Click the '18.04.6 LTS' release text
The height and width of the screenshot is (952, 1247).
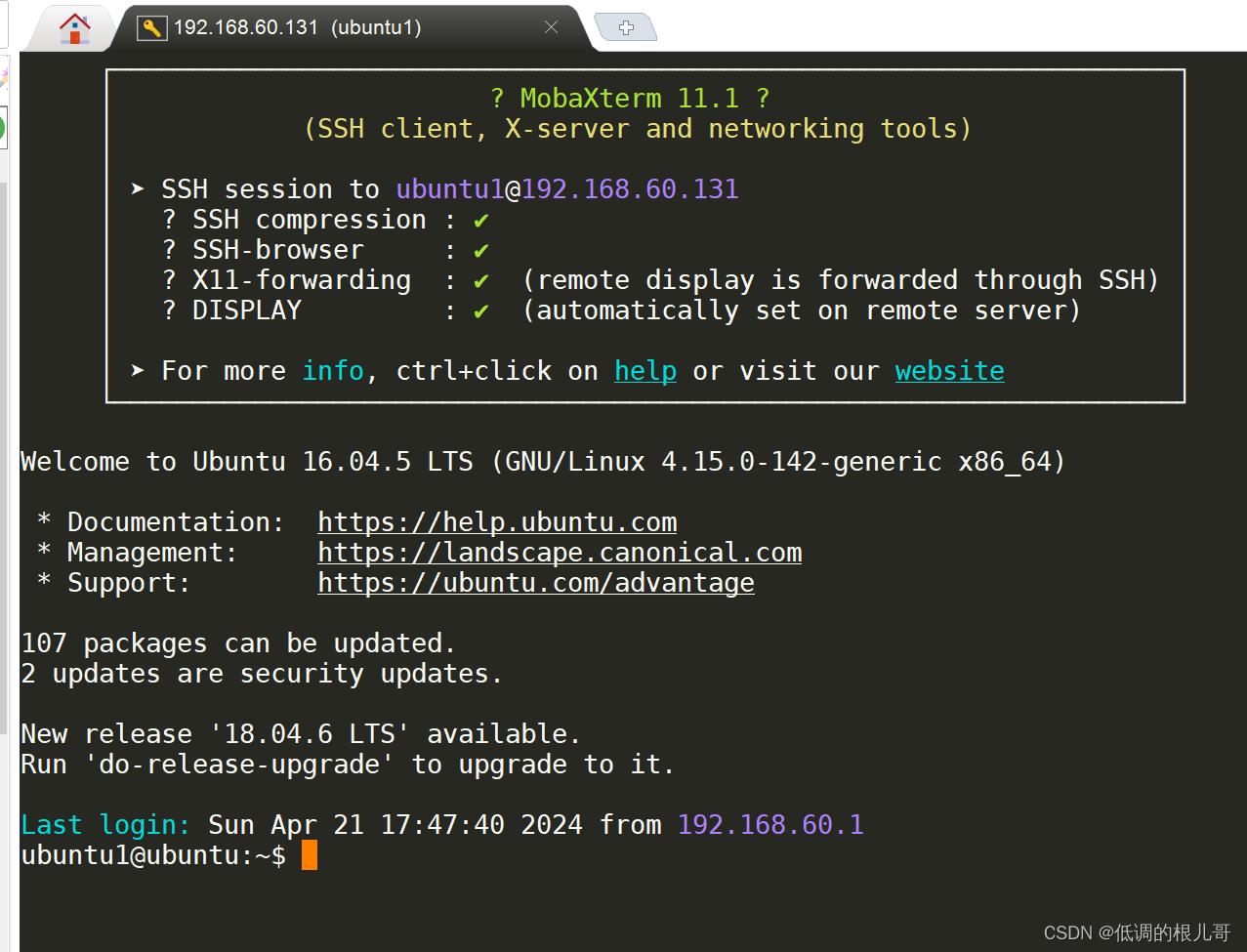click(310, 734)
